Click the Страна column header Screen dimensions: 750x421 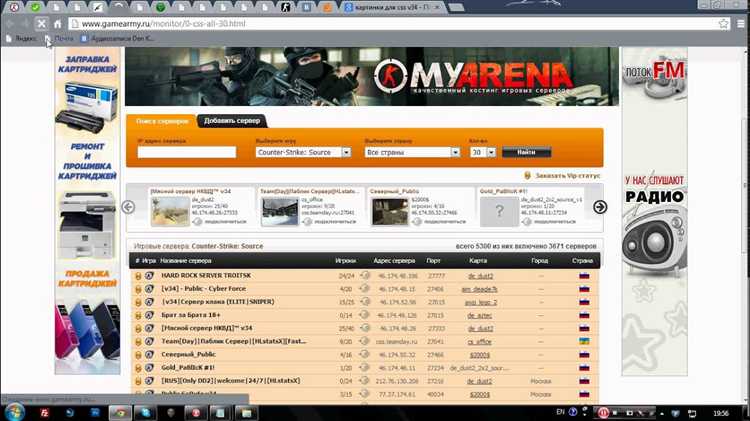coord(583,261)
